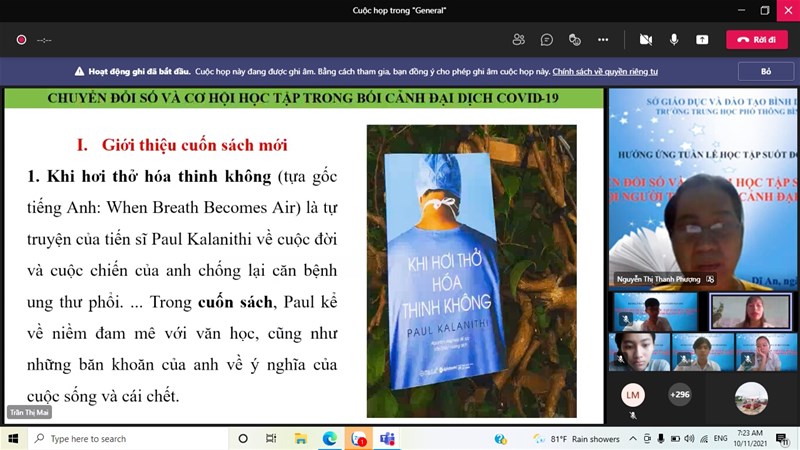Open the reactions and raise hand icon
The image size is (800, 450).
click(x=574, y=40)
